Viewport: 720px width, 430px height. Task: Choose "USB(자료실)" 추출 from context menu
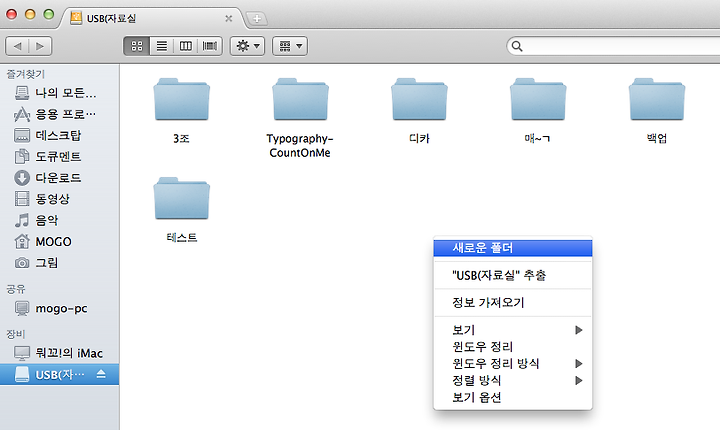513,275
